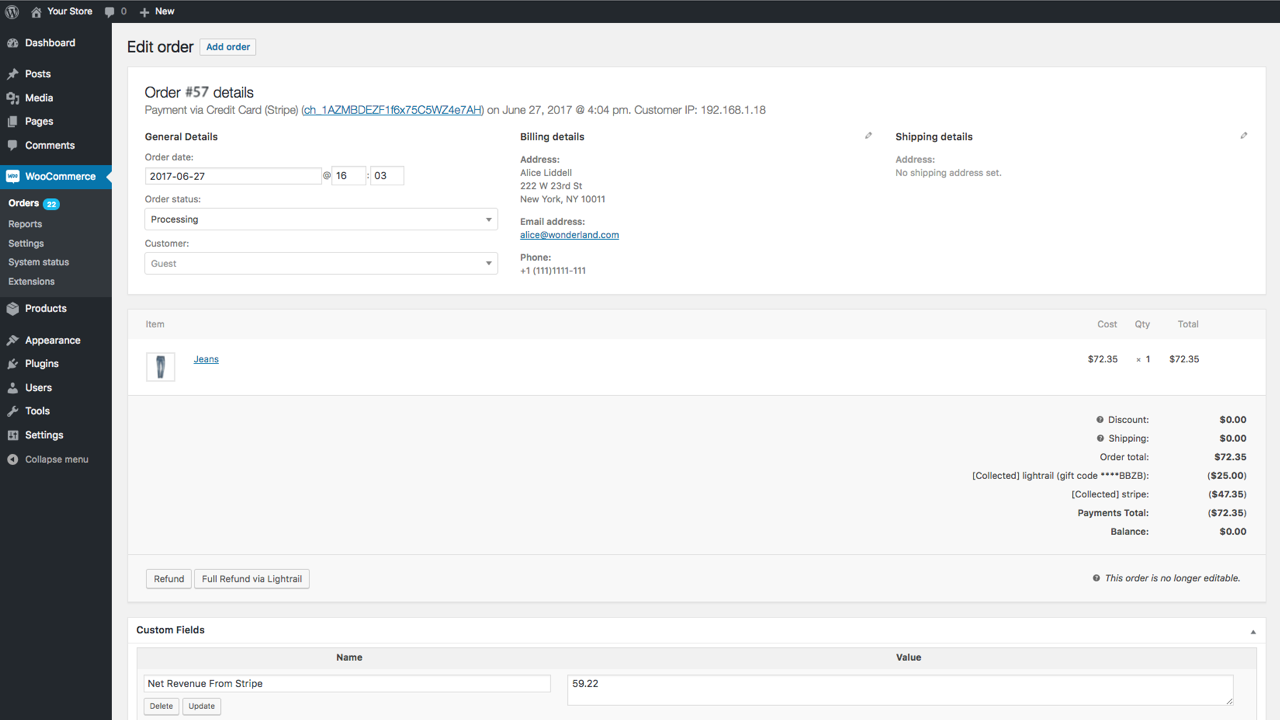
Task: Edit billing details with pencil icon
Action: pos(868,136)
